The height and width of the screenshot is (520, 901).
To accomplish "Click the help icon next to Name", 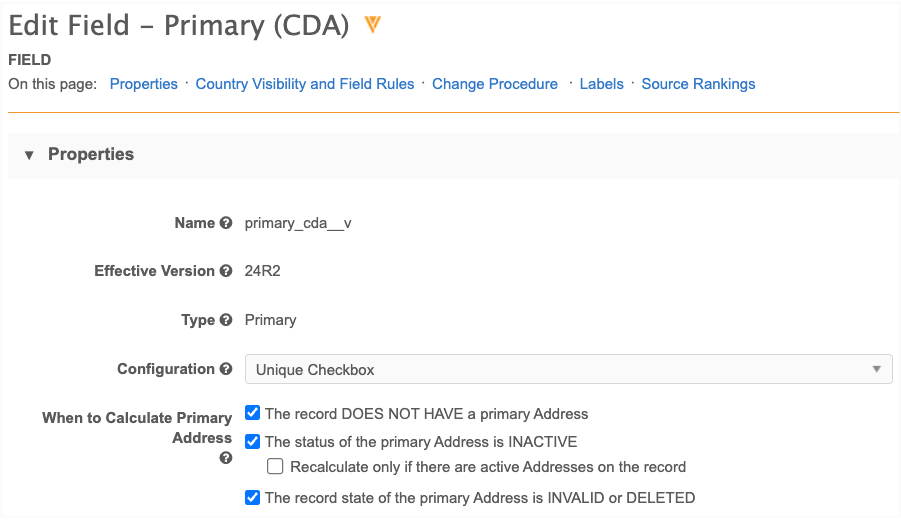I will (x=226, y=223).
